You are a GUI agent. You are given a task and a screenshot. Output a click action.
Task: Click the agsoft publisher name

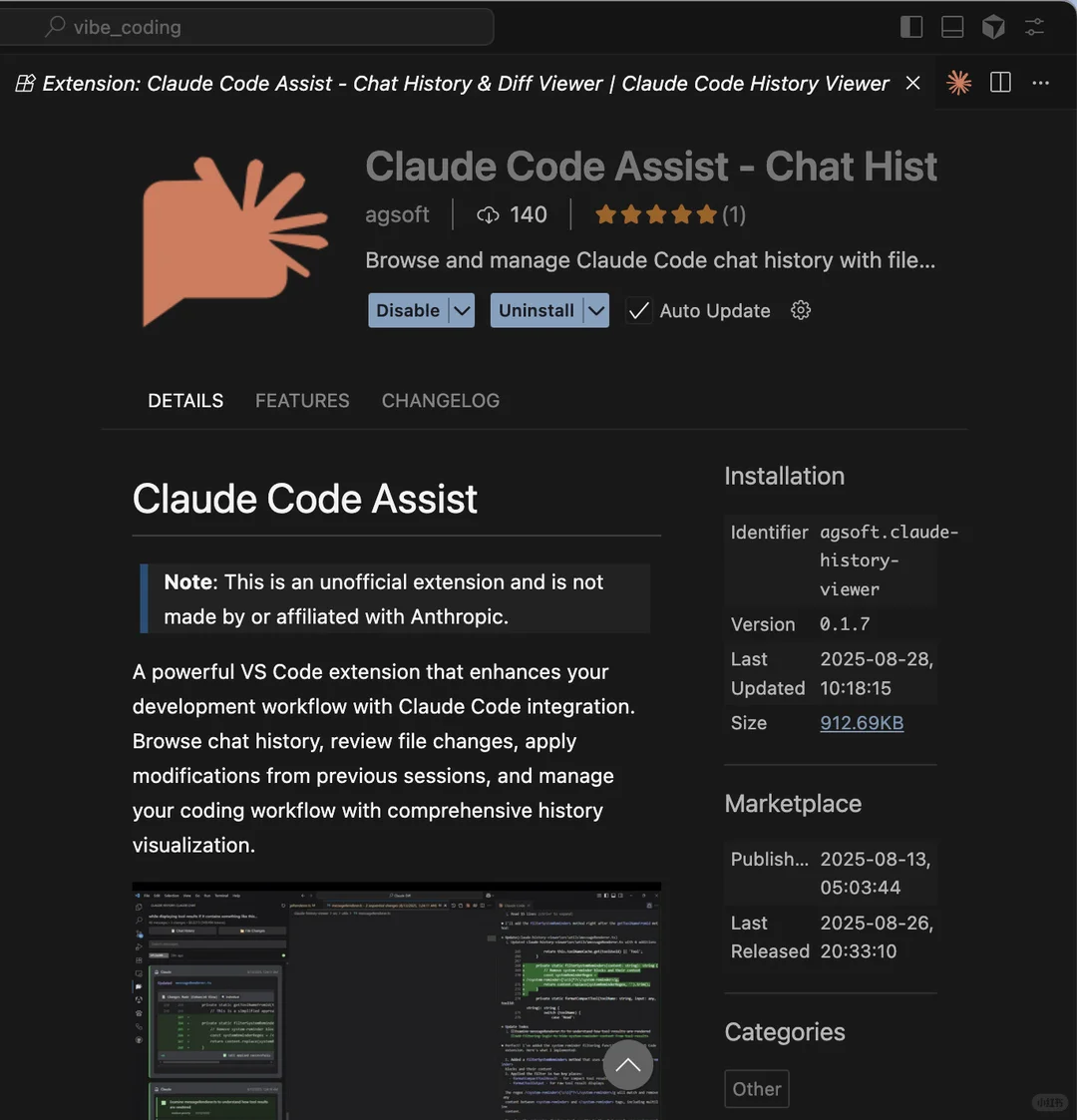(x=397, y=214)
